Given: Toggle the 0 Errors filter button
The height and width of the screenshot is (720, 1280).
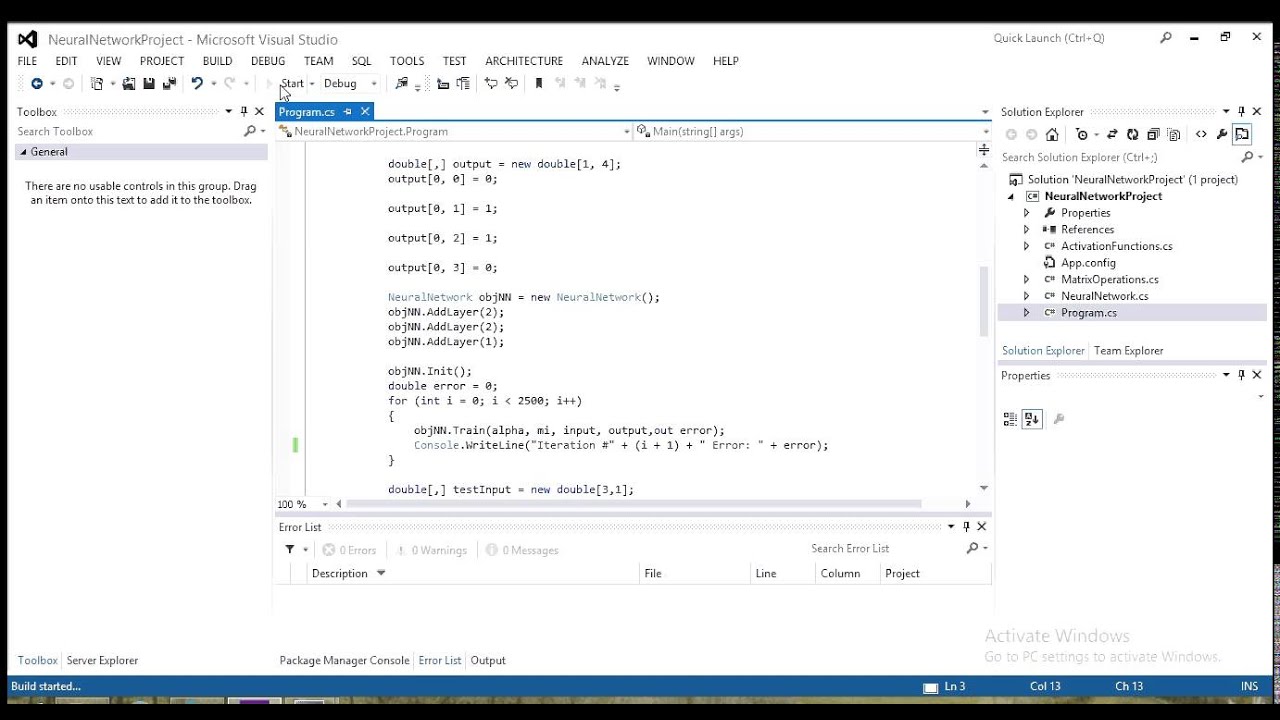Looking at the screenshot, I should tap(349, 550).
